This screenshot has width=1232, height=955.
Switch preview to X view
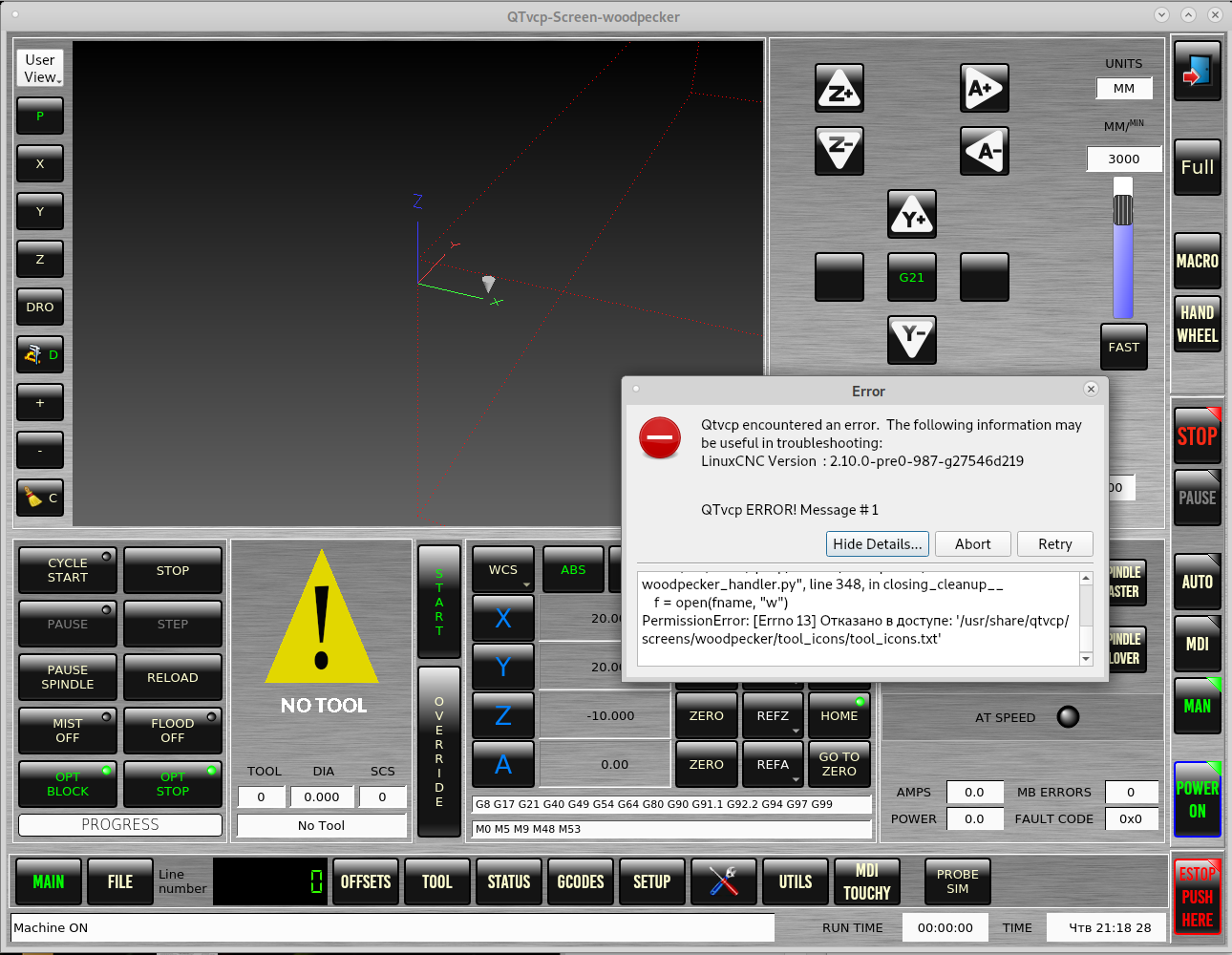[40, 163]
